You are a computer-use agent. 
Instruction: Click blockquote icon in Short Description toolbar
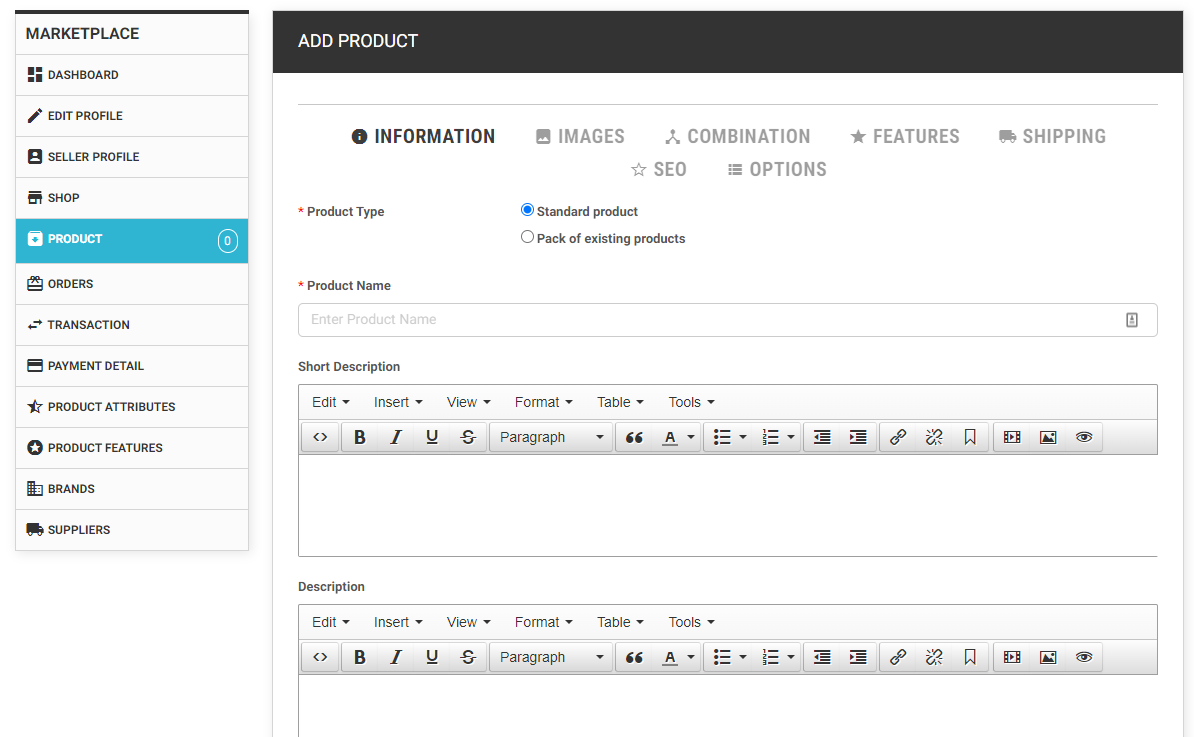click(x=634, y=437)
